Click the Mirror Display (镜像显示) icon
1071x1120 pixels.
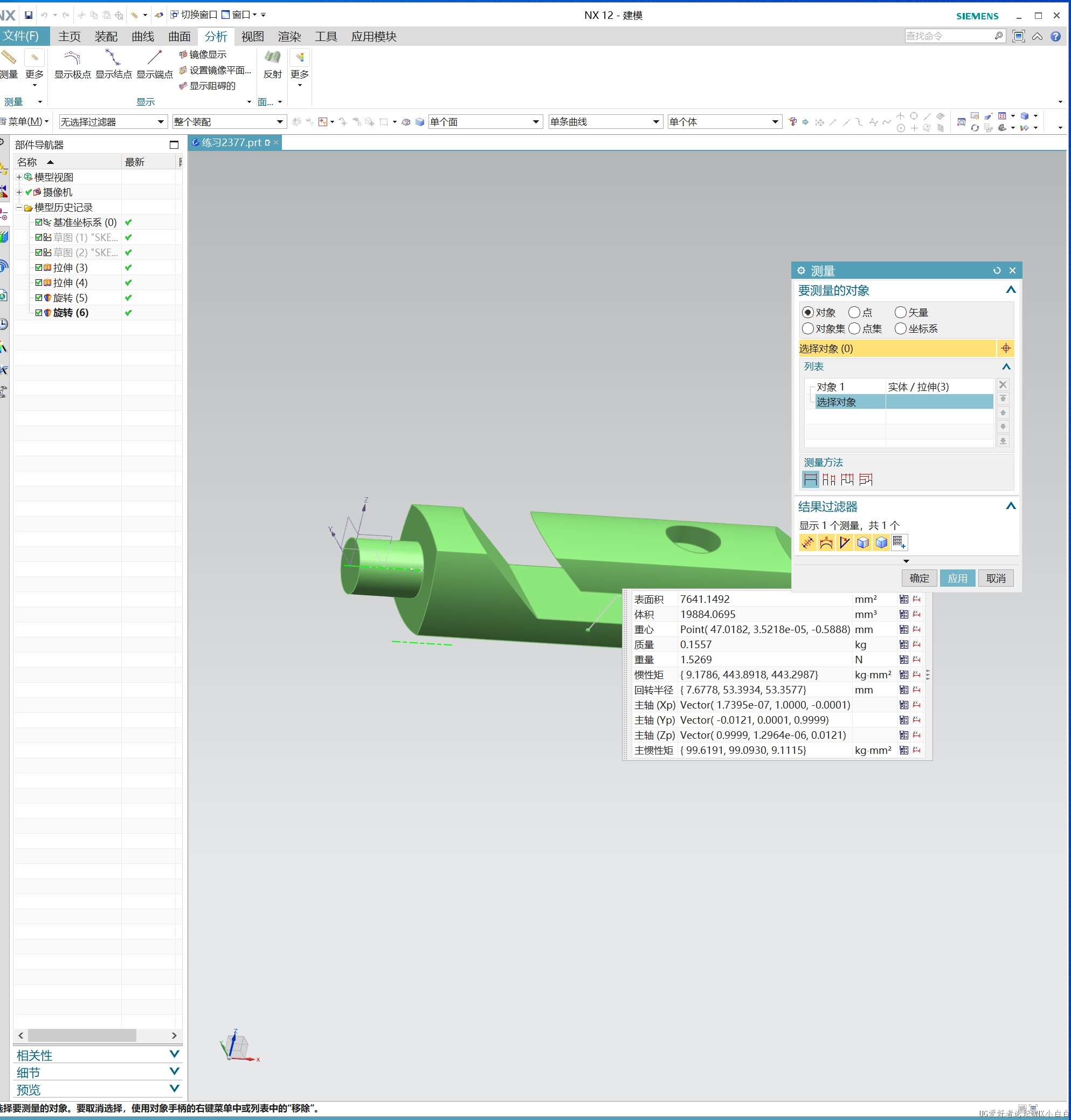[183, 54]
